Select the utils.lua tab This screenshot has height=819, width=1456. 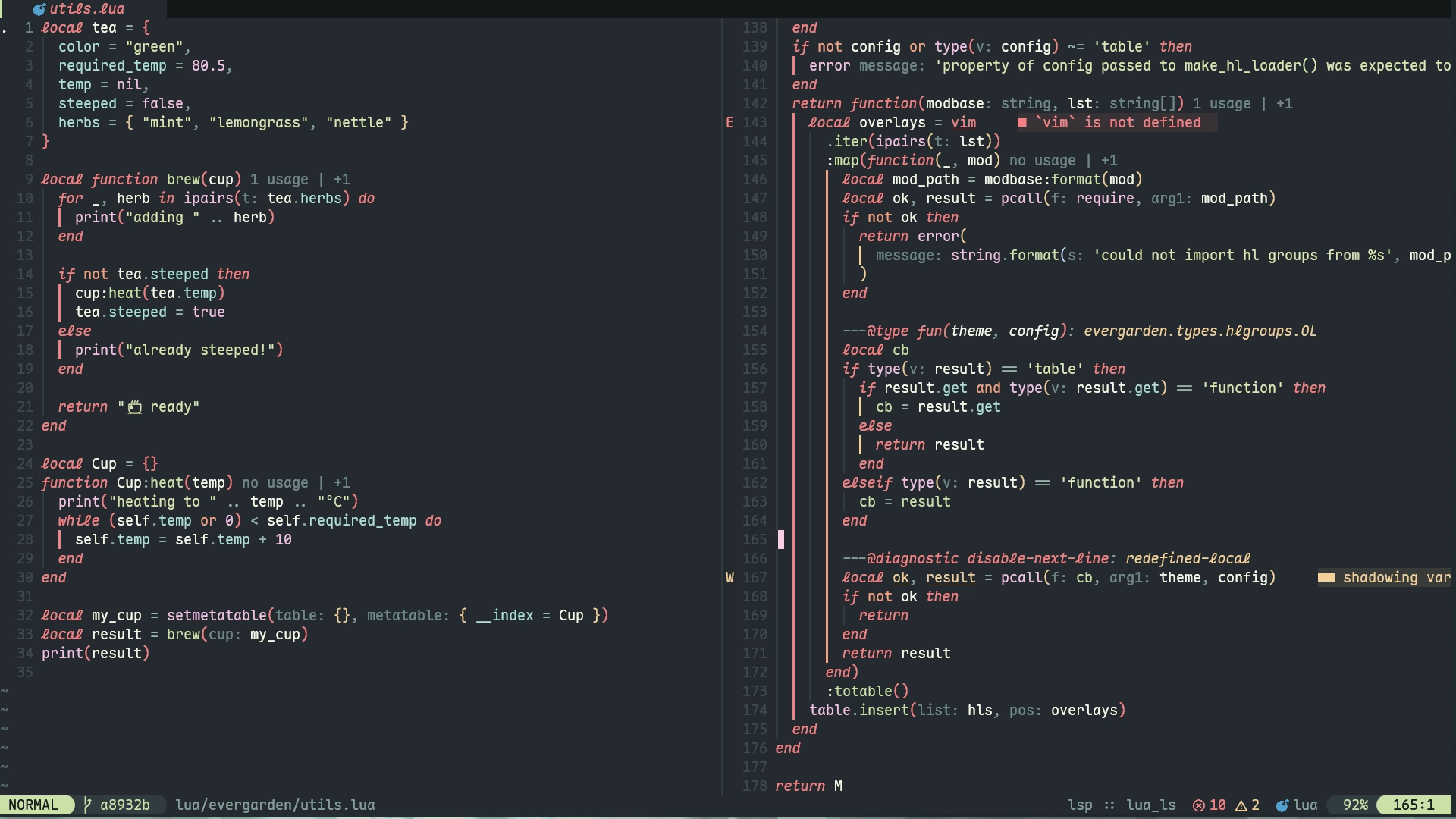pyautogui.click(x=85, y=9)
